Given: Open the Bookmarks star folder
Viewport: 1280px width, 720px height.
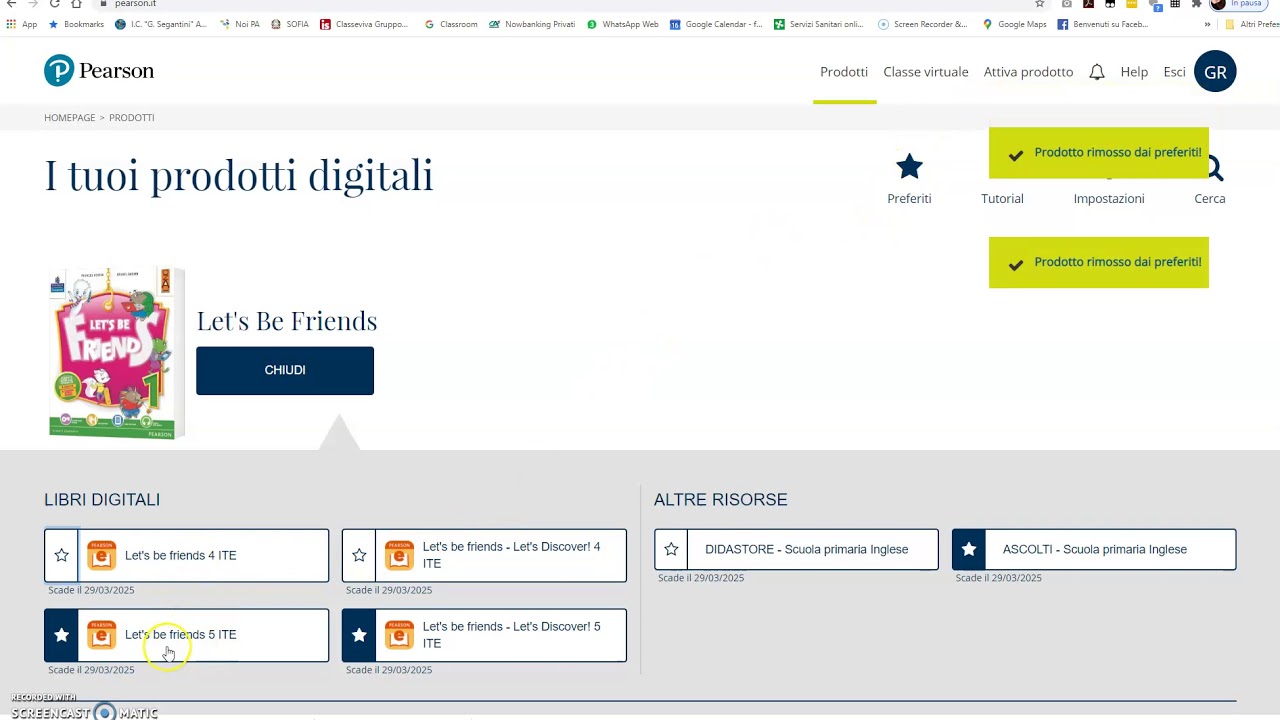Looking at the screenshot, I should [76, 24].
